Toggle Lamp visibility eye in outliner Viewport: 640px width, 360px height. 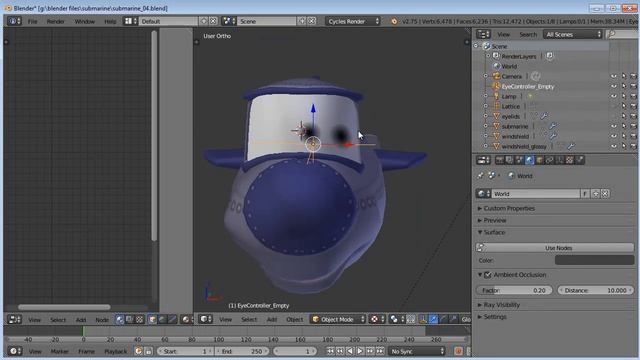[613, 96]
